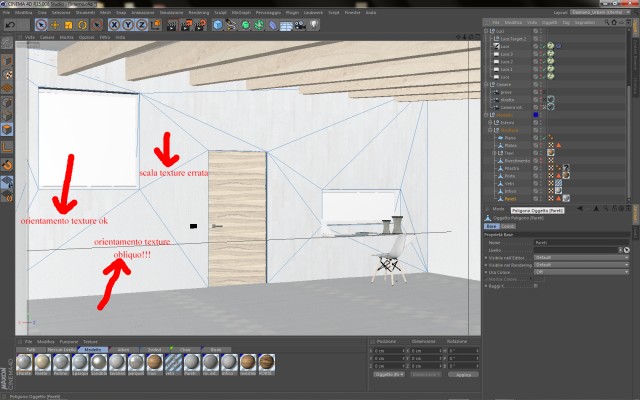Viewport: 640px width, 400px height.
Task: Open the MoGraph menu
Action: click(x=241, y=13)
